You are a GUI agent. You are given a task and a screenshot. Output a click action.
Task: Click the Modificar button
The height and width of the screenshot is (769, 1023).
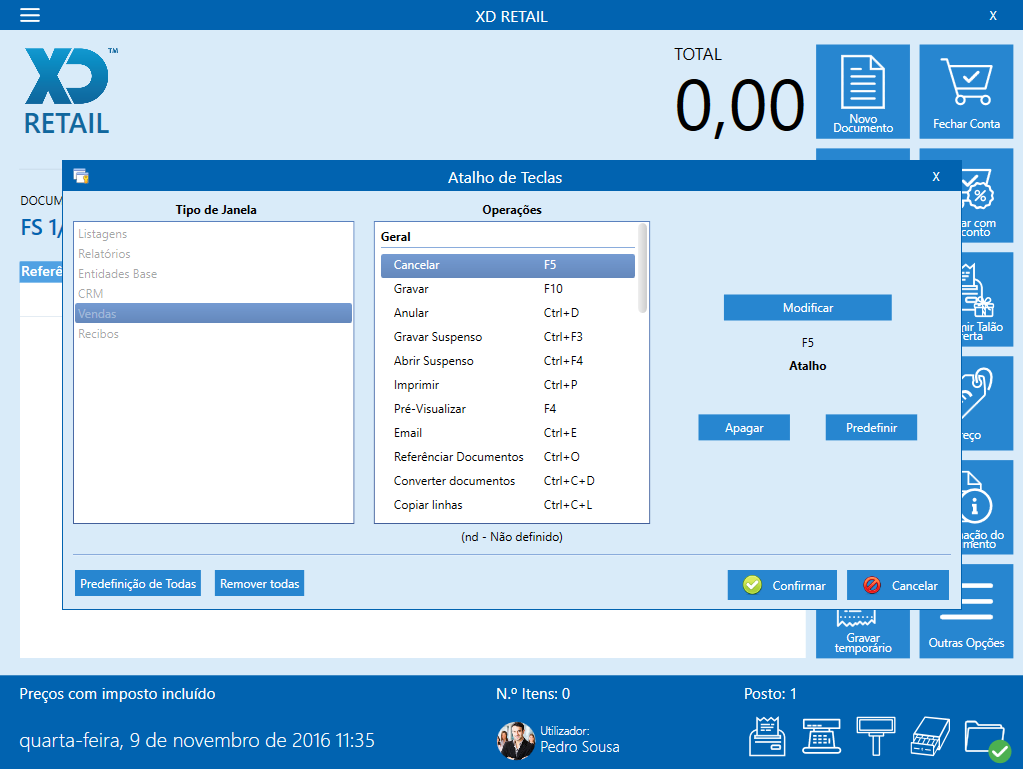808,308
